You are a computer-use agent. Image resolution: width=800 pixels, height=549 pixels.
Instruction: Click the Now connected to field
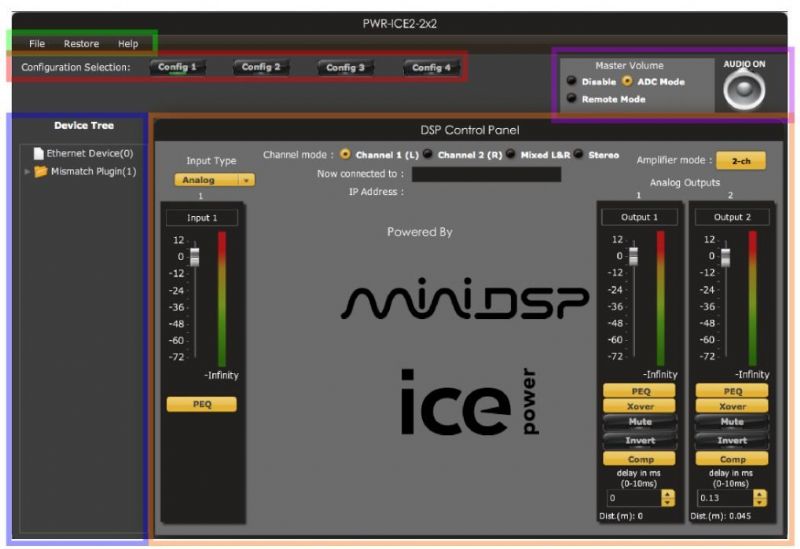pyautogui.click(x=486, y=174)
